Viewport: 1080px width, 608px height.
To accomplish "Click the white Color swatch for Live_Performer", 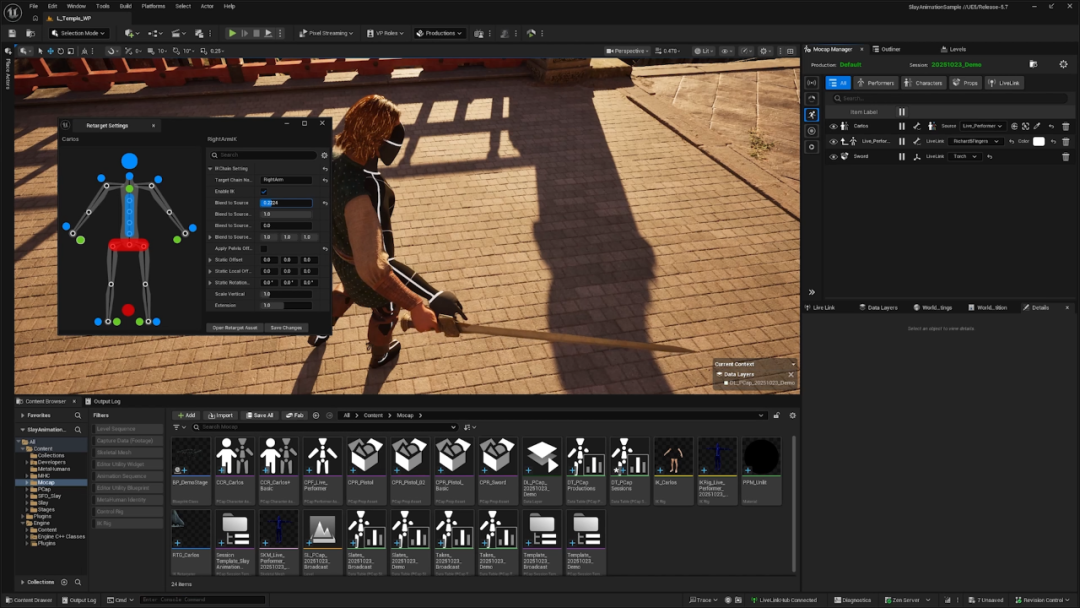I will point(1038,141).
